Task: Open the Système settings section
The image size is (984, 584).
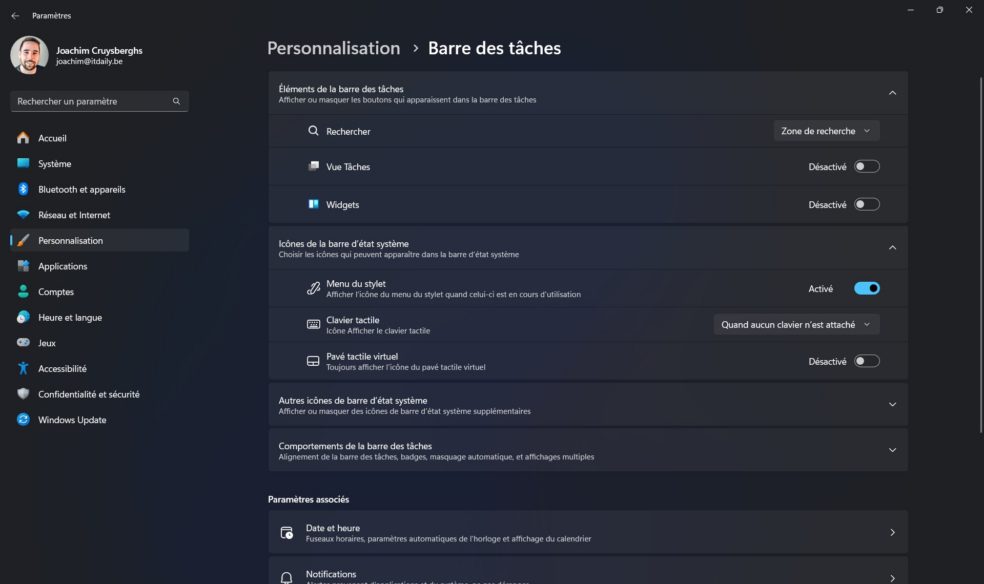Action: [55, 164]
